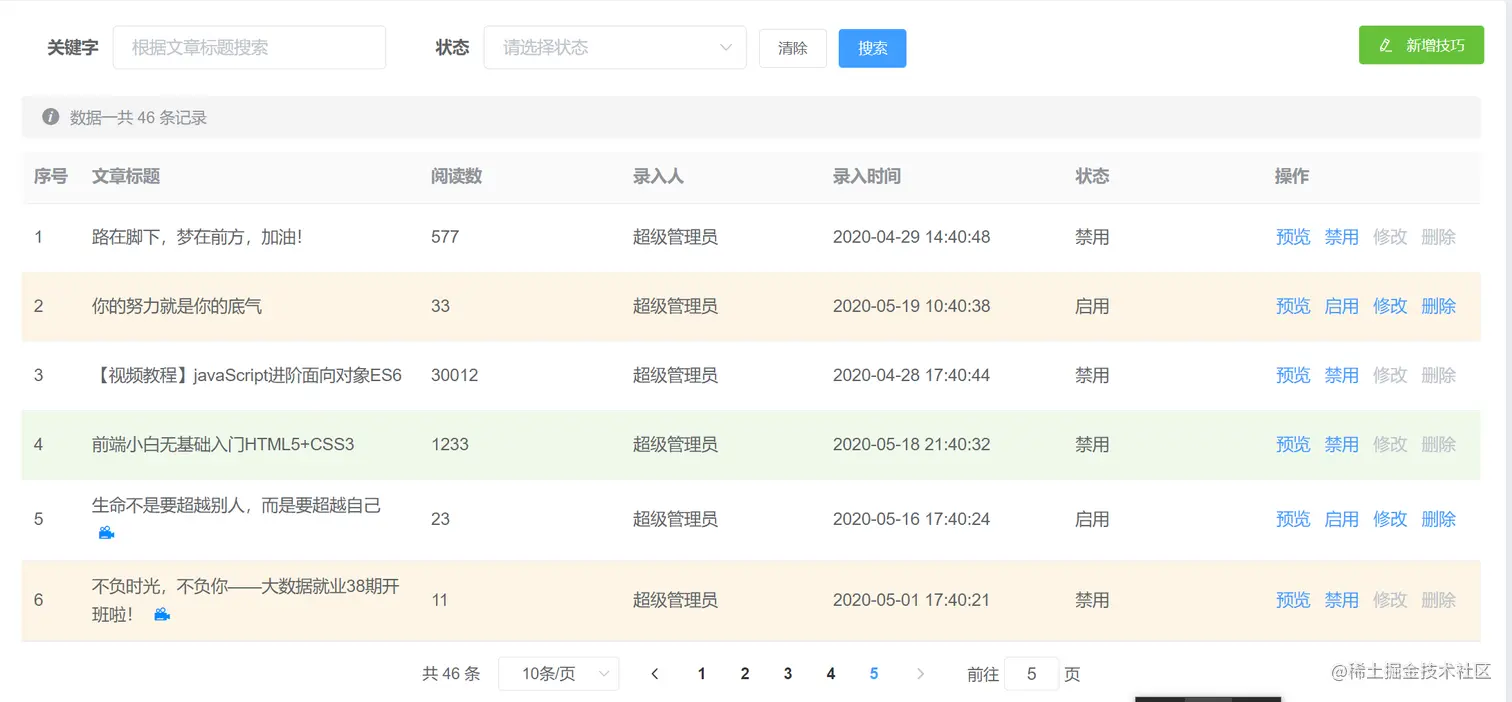Screen dimensions: 1512x702
Task: Go to the previous page with the left arrow
Action: point(655,674)
